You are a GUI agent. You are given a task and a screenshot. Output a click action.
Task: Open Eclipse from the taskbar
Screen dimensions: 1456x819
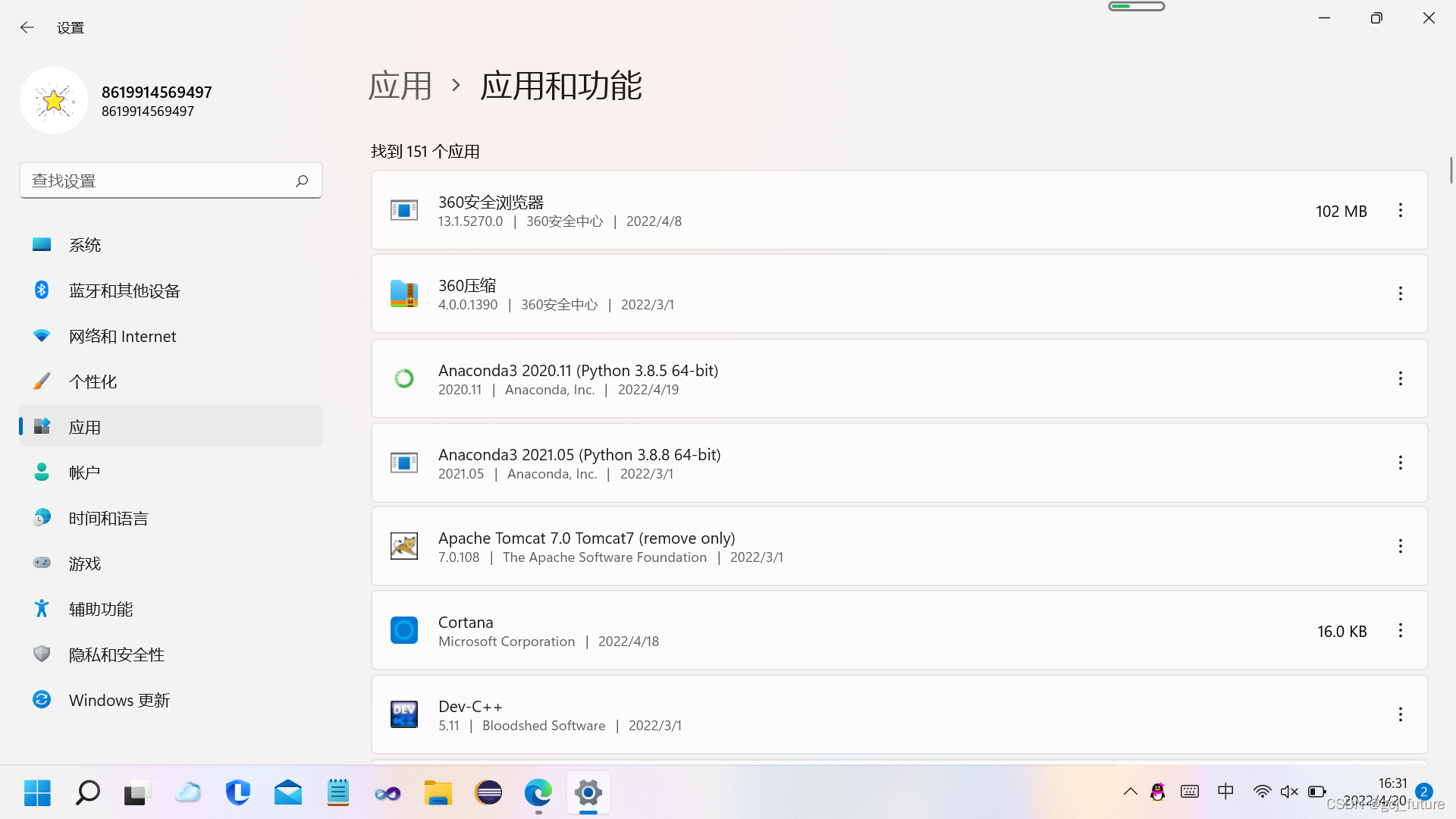point(488,793)
